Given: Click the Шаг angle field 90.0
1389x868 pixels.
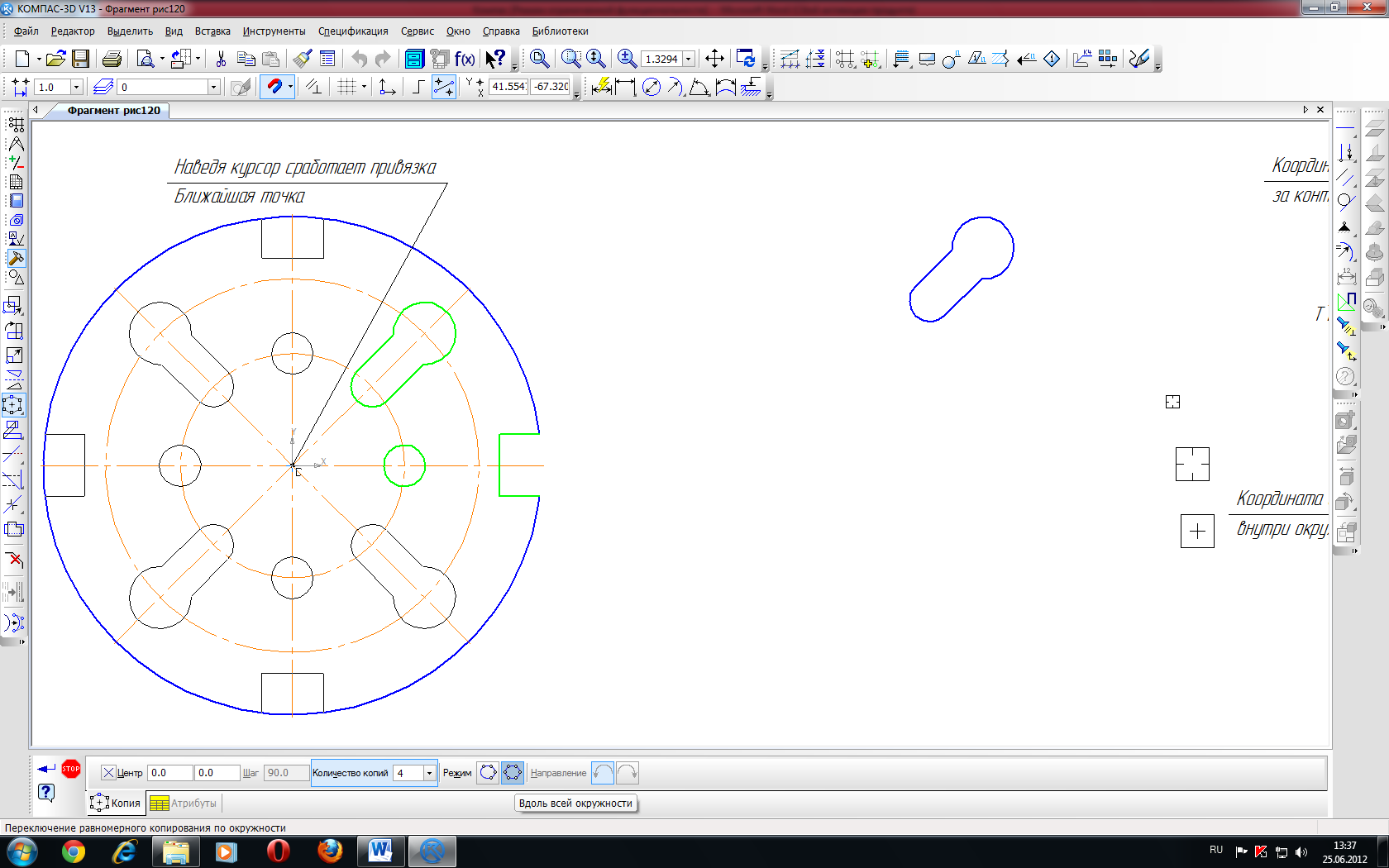Looking at the screenshot, I should [286, 773].
